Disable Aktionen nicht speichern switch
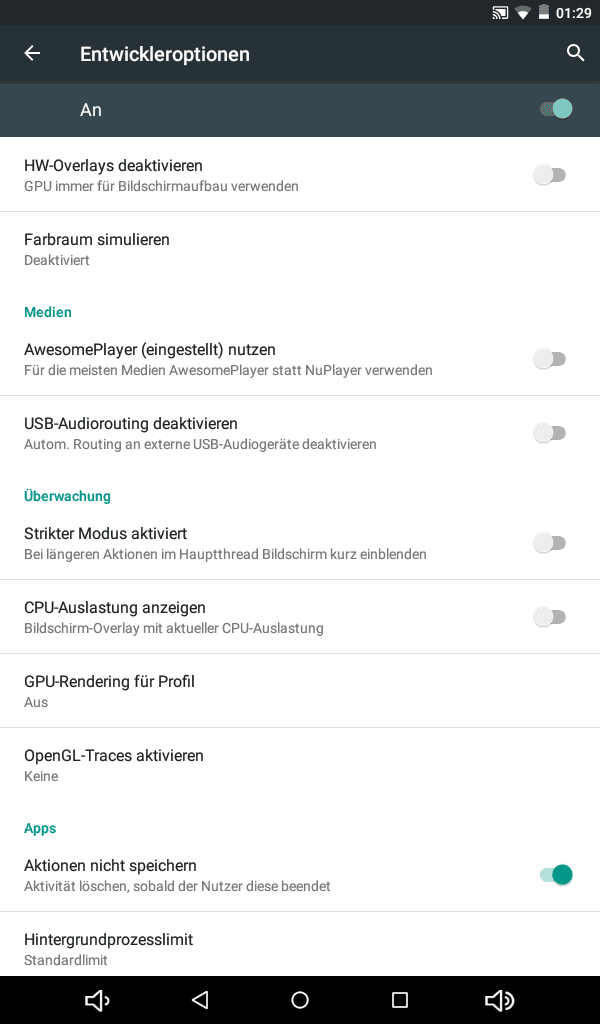Image resolution: width=600 pixels, height=1024 pixels. pyautogui.click(x=555, y=875)
